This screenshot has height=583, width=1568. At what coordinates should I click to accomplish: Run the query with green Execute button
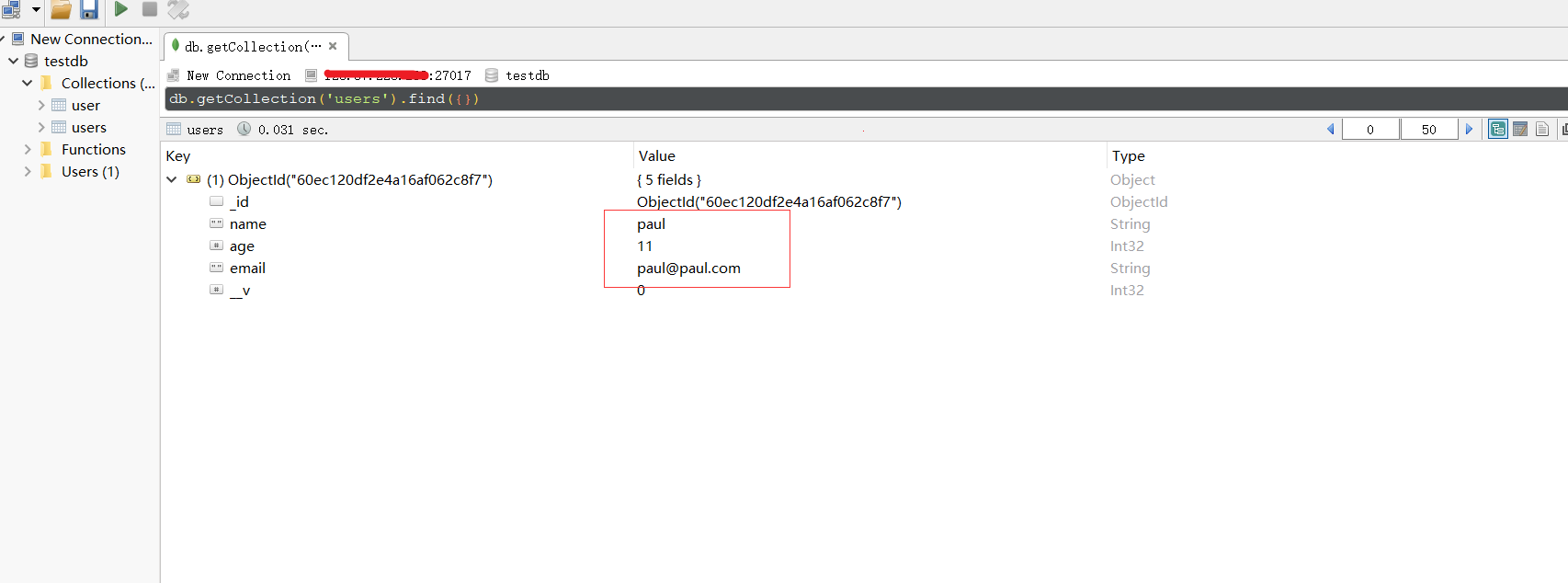pos(121,9)
